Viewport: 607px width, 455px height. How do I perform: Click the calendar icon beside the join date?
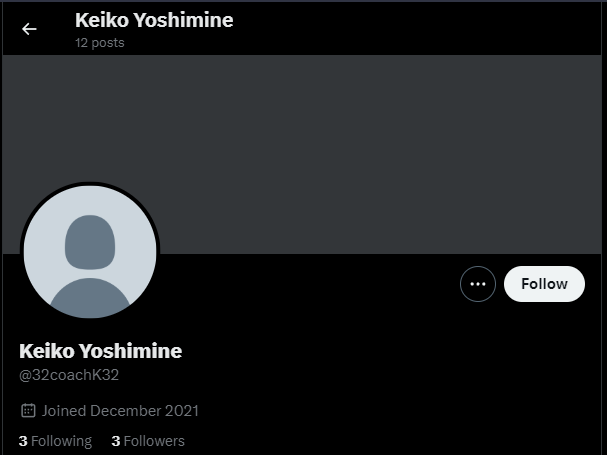28,410
